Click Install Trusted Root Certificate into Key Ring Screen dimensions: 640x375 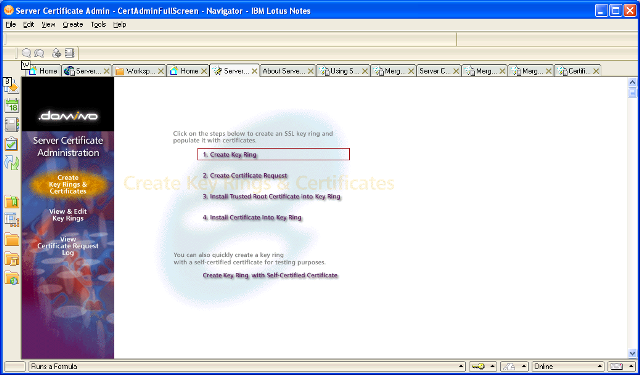(x=271, y=196)
